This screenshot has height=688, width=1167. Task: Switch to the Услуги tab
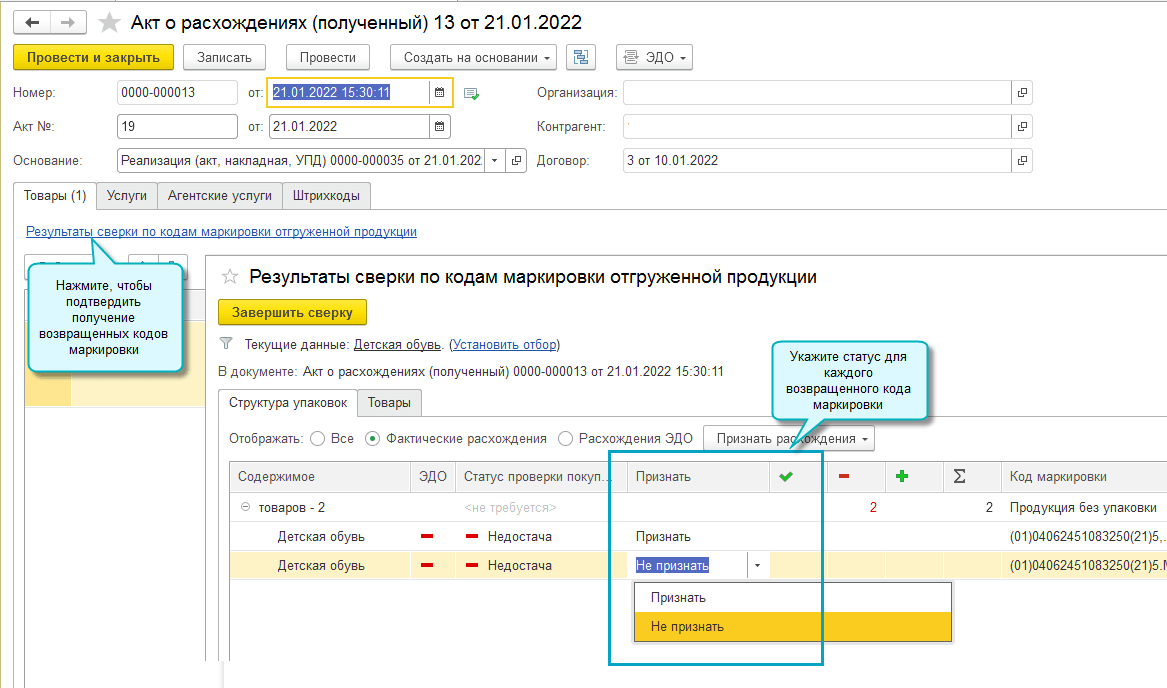(127, 196)
